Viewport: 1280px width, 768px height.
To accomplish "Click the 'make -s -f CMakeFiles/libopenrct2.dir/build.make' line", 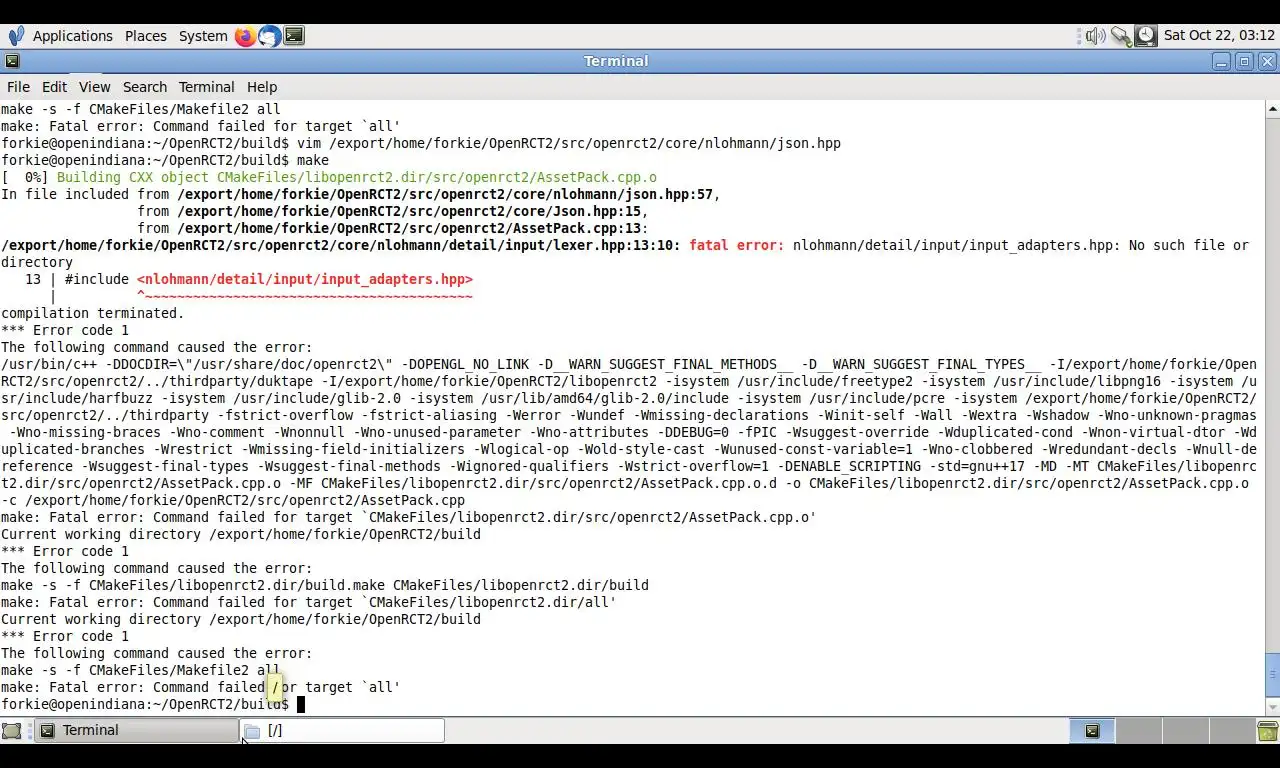I will (325, 585).
